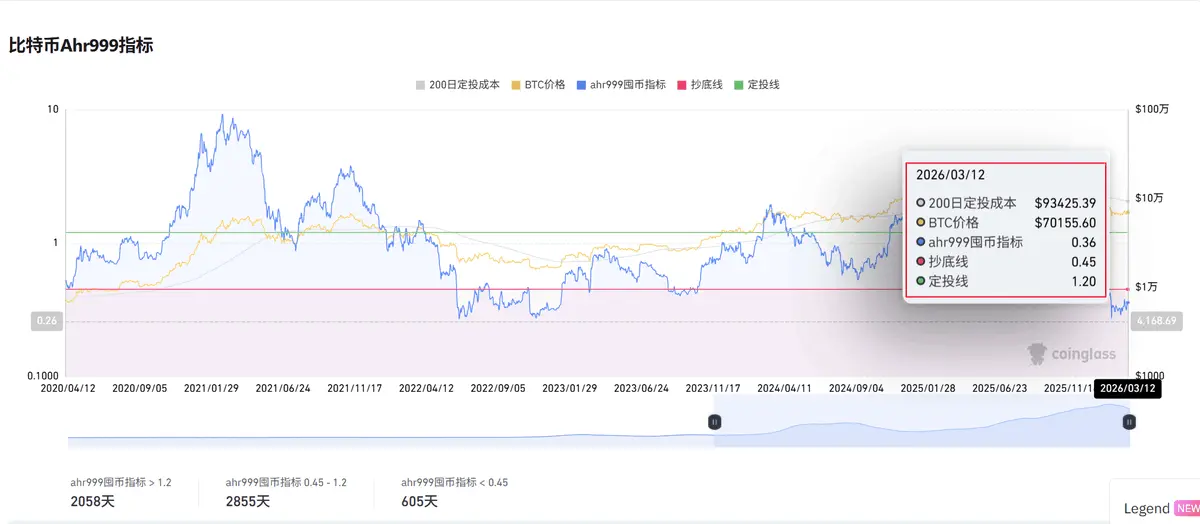
Task: Click the right handle of the range slider
Action: (1129, 422)
